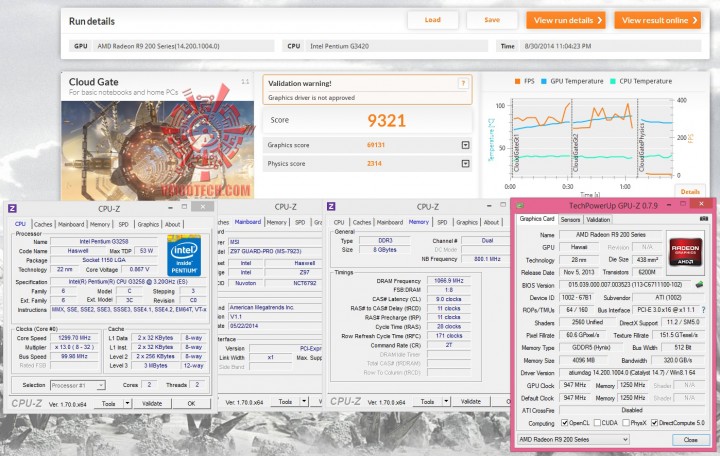Click the validation warning question mark icon
Image resolution: width=720 pixels, height=456 pixels.
coord(463,83)
